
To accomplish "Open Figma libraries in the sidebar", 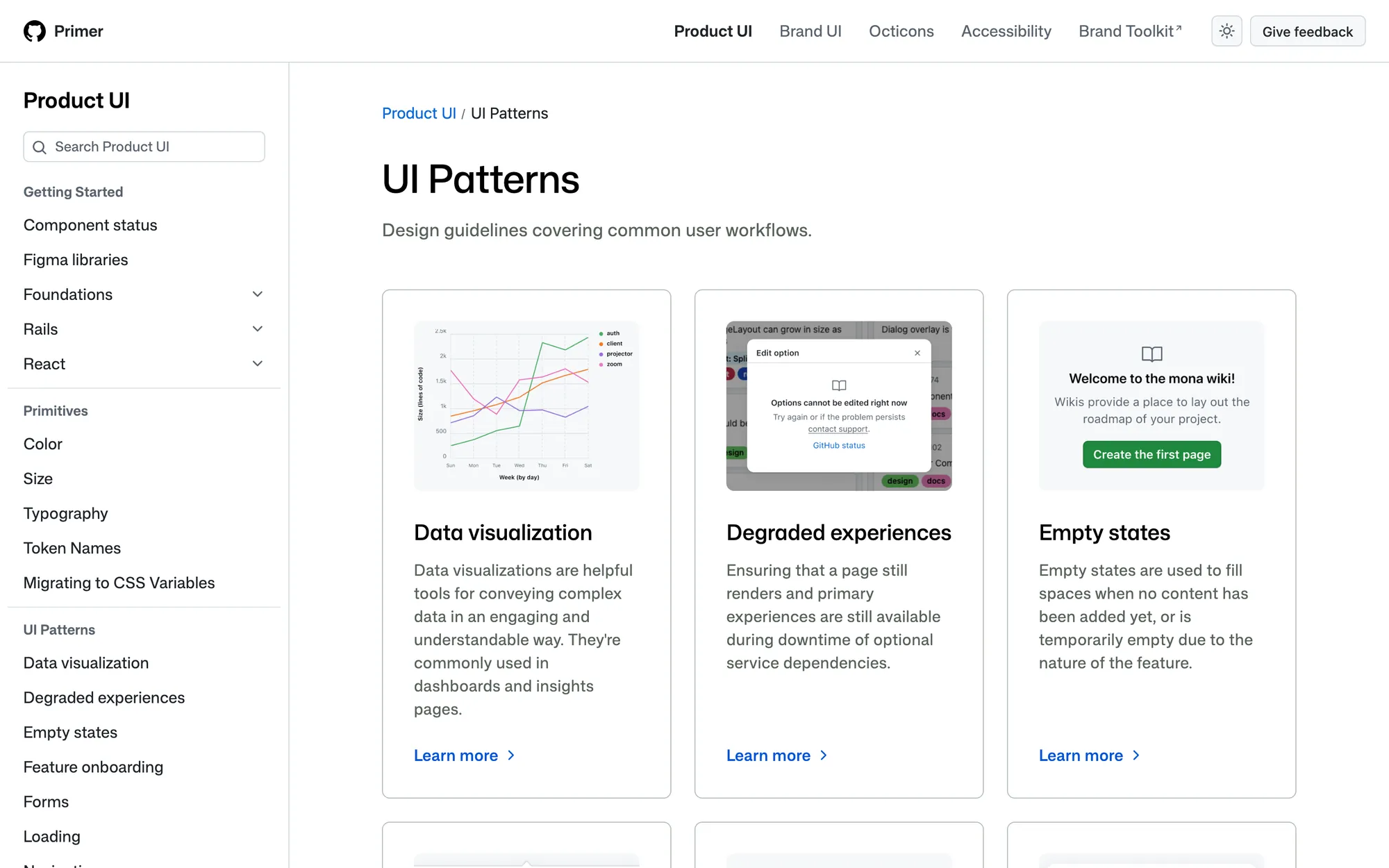I will pyautogui.click(x=76, y=260).
